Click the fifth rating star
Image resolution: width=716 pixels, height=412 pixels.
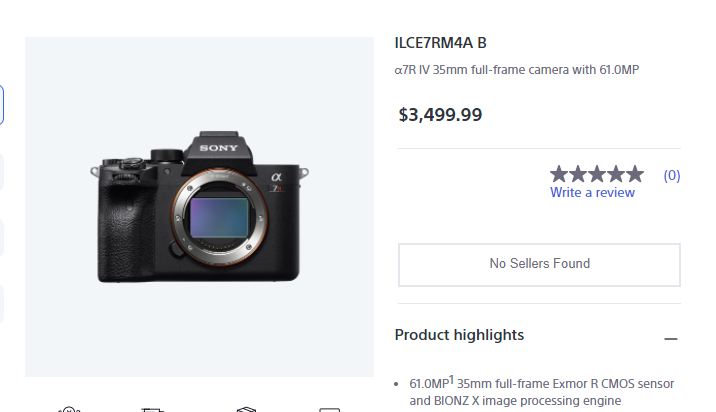635,174
